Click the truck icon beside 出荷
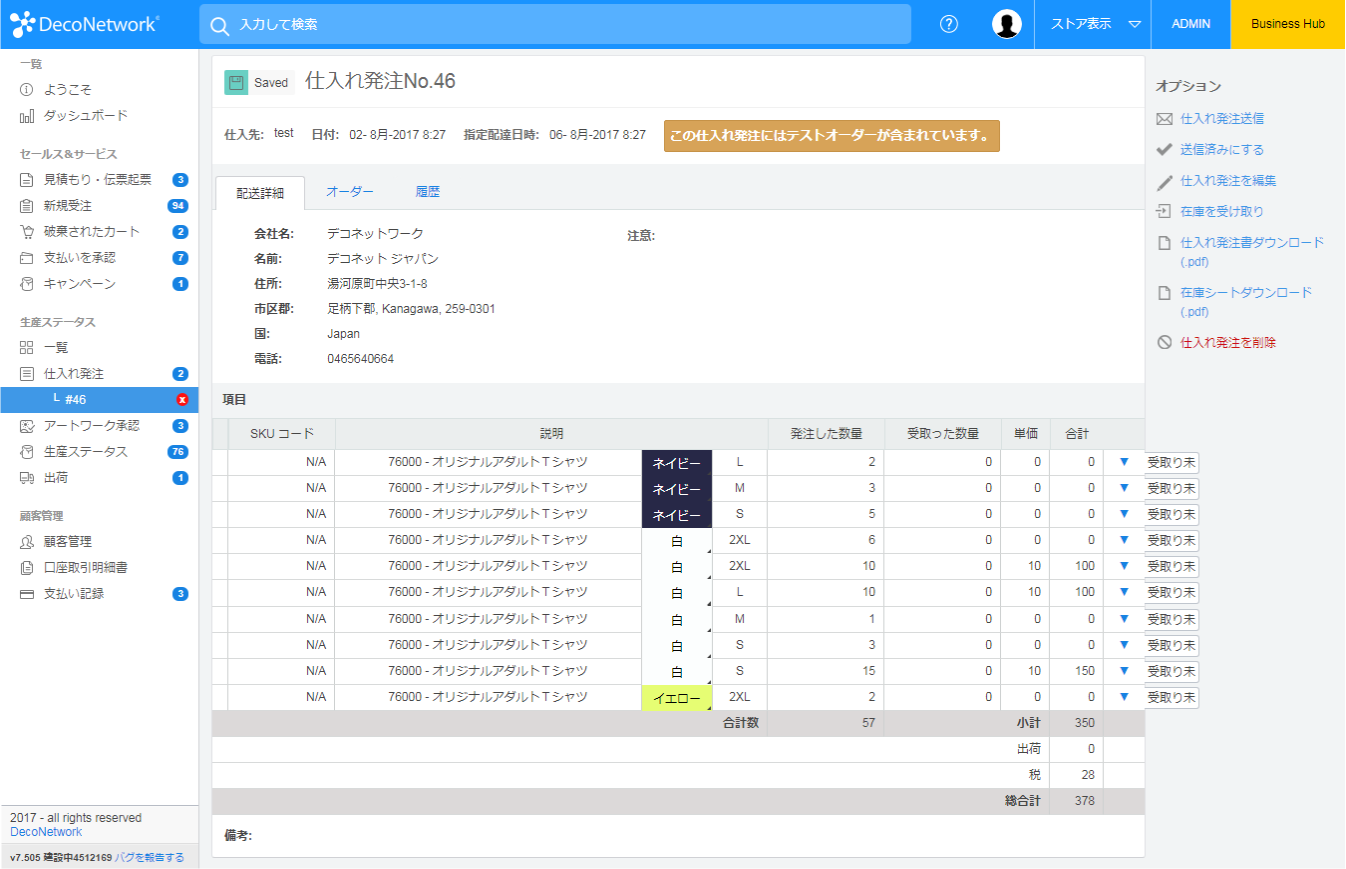The height and width of the screenshot is (869, 1346). [x=27, y=478]
